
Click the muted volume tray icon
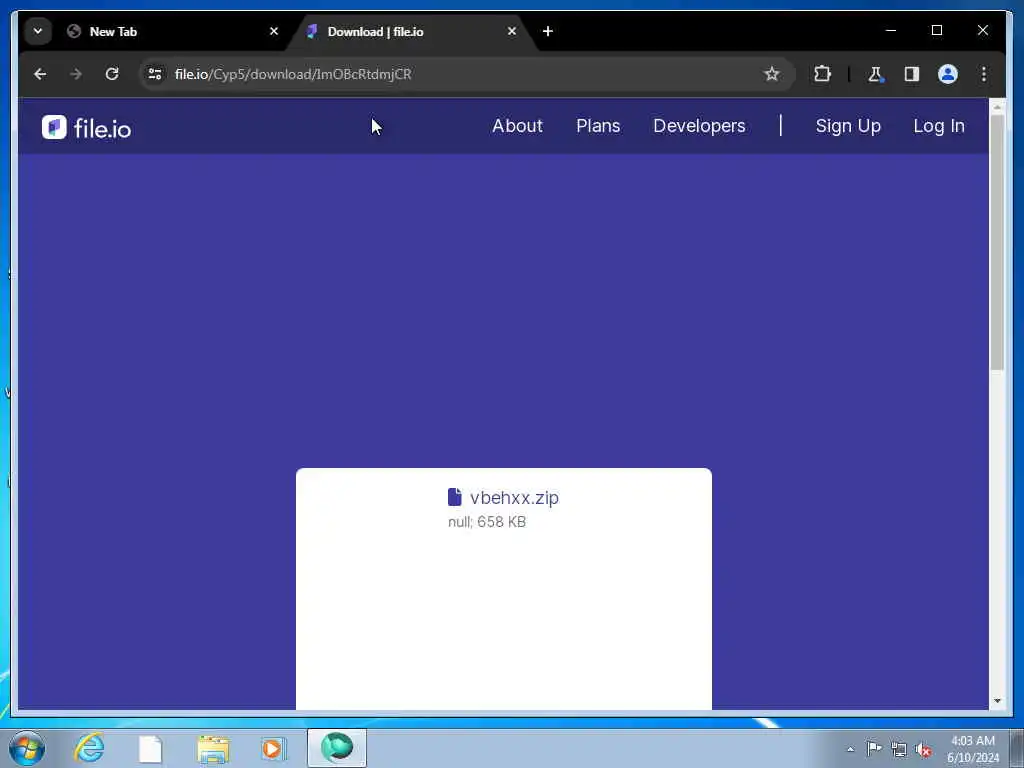pos(923,750)
